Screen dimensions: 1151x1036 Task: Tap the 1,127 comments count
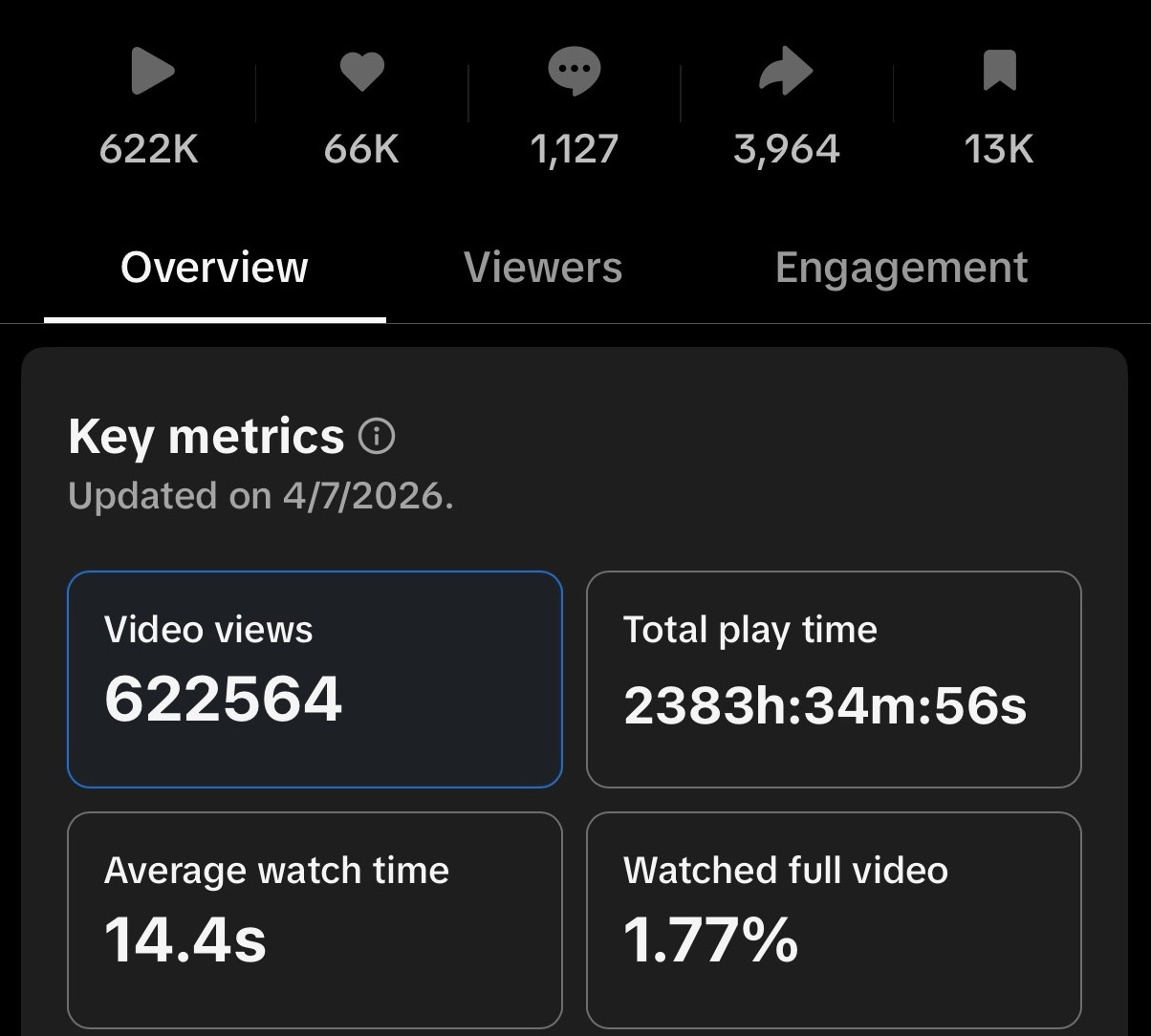tap(574, 149)
